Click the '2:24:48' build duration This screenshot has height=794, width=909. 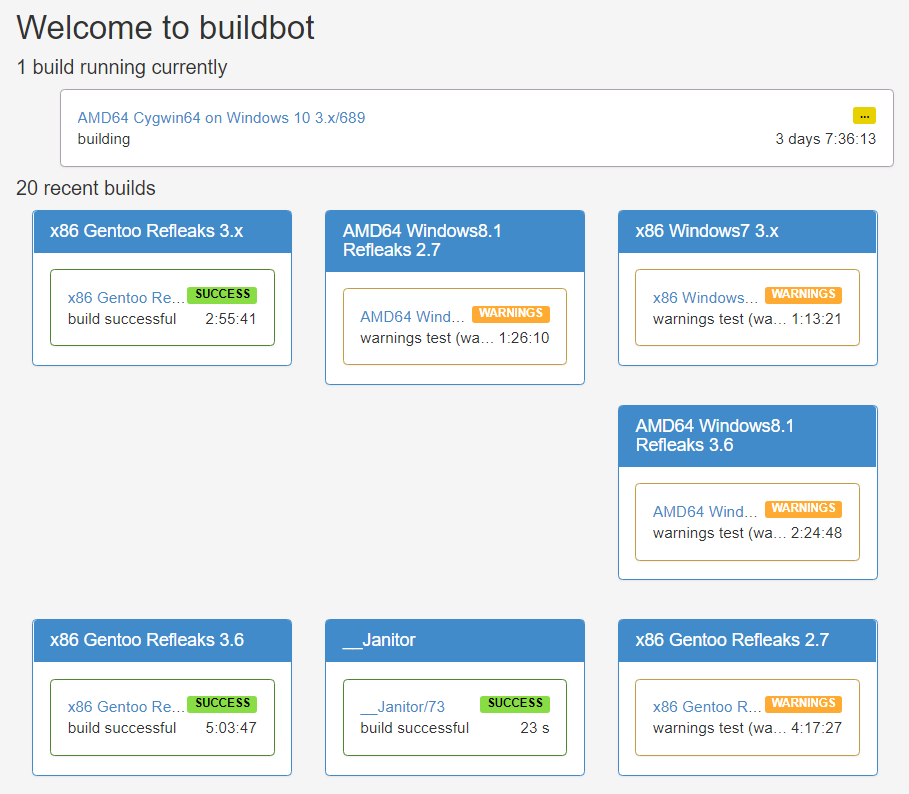click(816, 533)
